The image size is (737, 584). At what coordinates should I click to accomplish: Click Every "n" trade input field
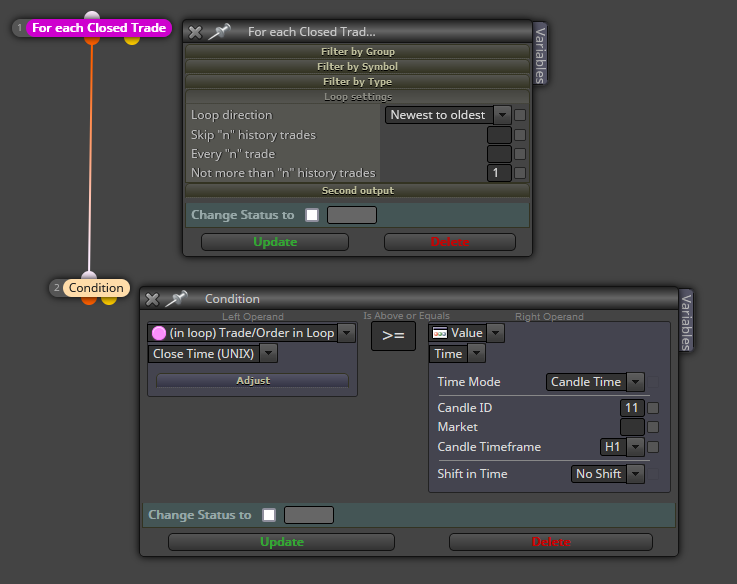(x=499, y=154)
